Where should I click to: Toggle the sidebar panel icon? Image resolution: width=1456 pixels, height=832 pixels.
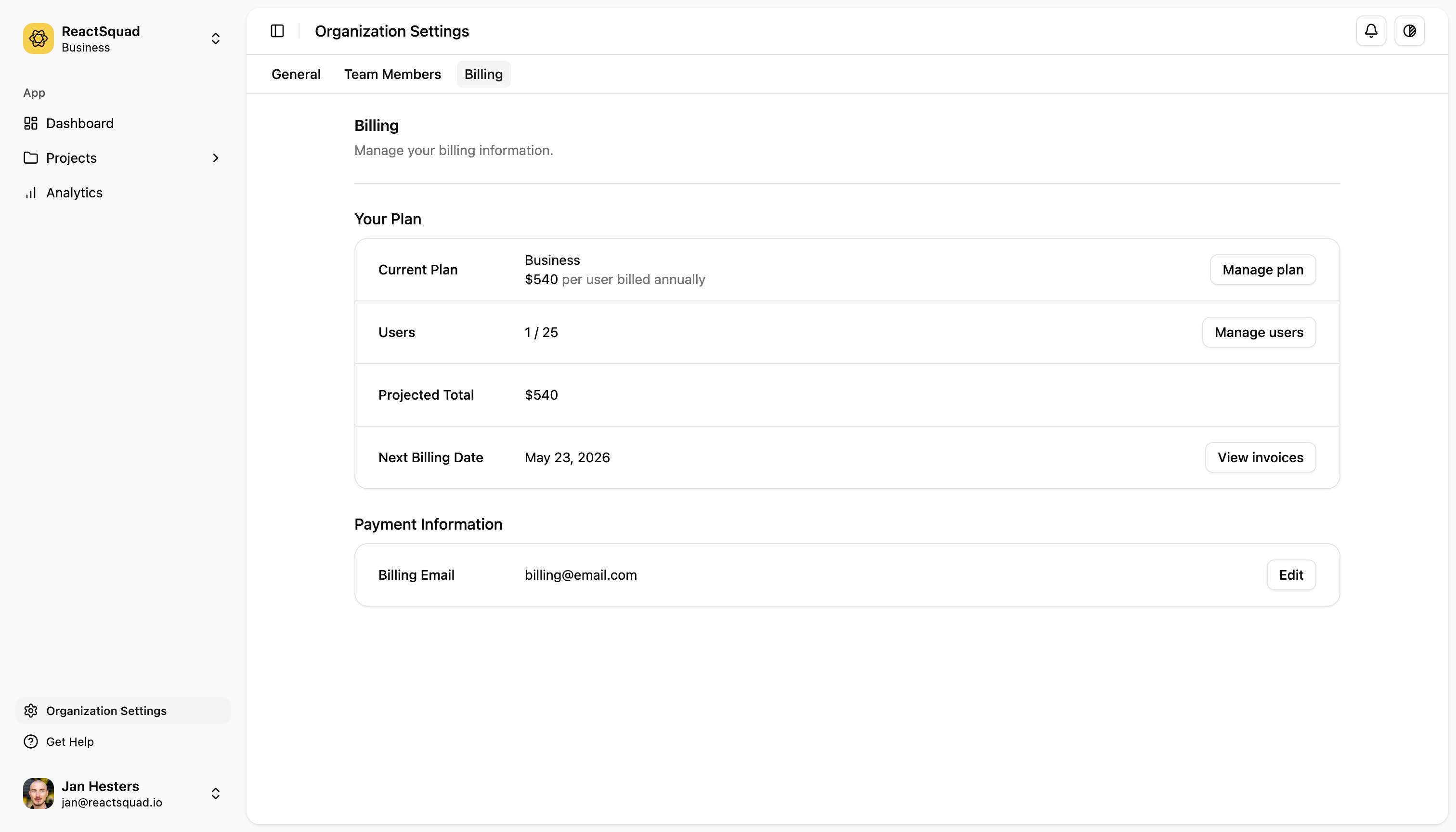click(277, 31)
